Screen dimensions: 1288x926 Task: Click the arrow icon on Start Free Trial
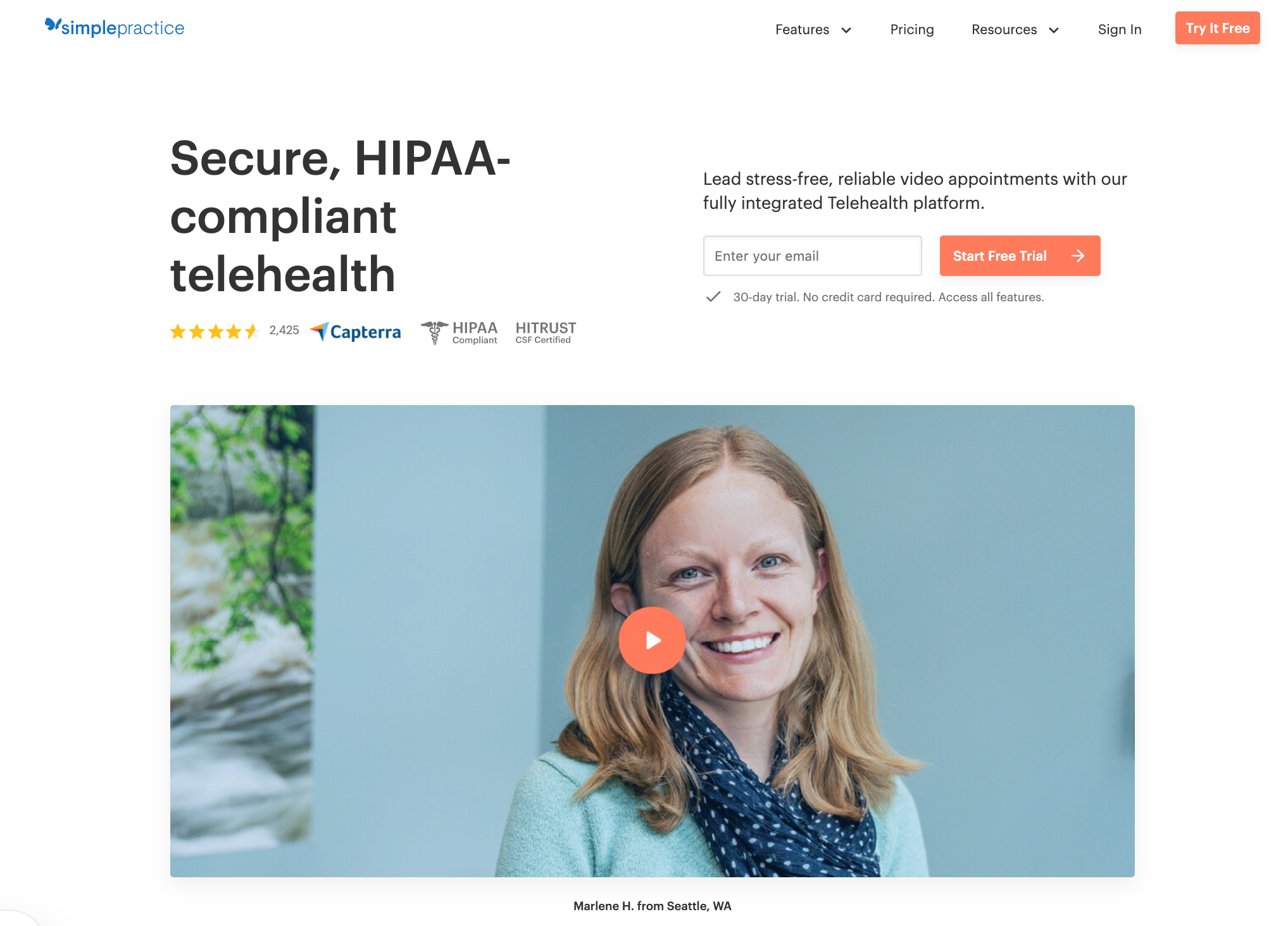1077,256
